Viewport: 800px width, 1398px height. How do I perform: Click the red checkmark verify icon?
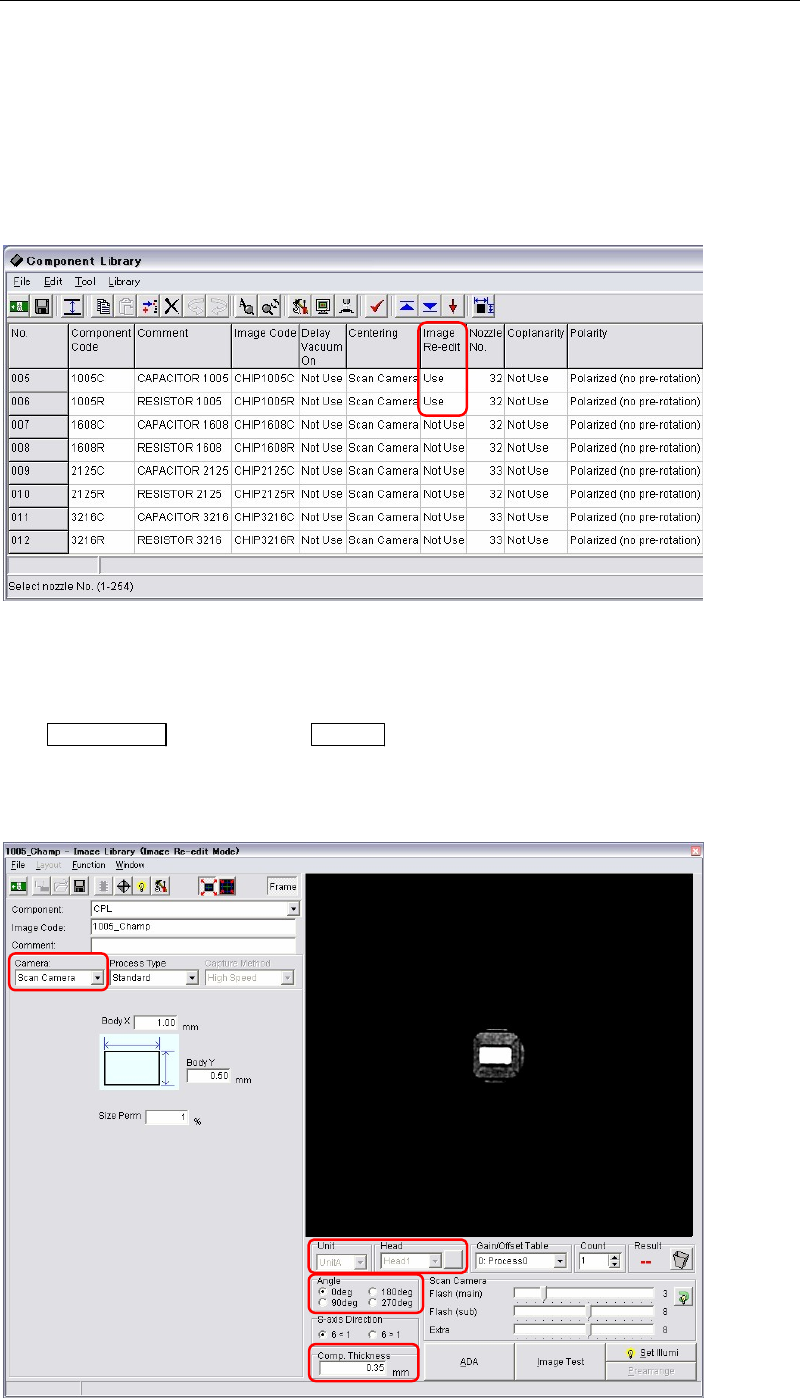(x=376, y=307)
